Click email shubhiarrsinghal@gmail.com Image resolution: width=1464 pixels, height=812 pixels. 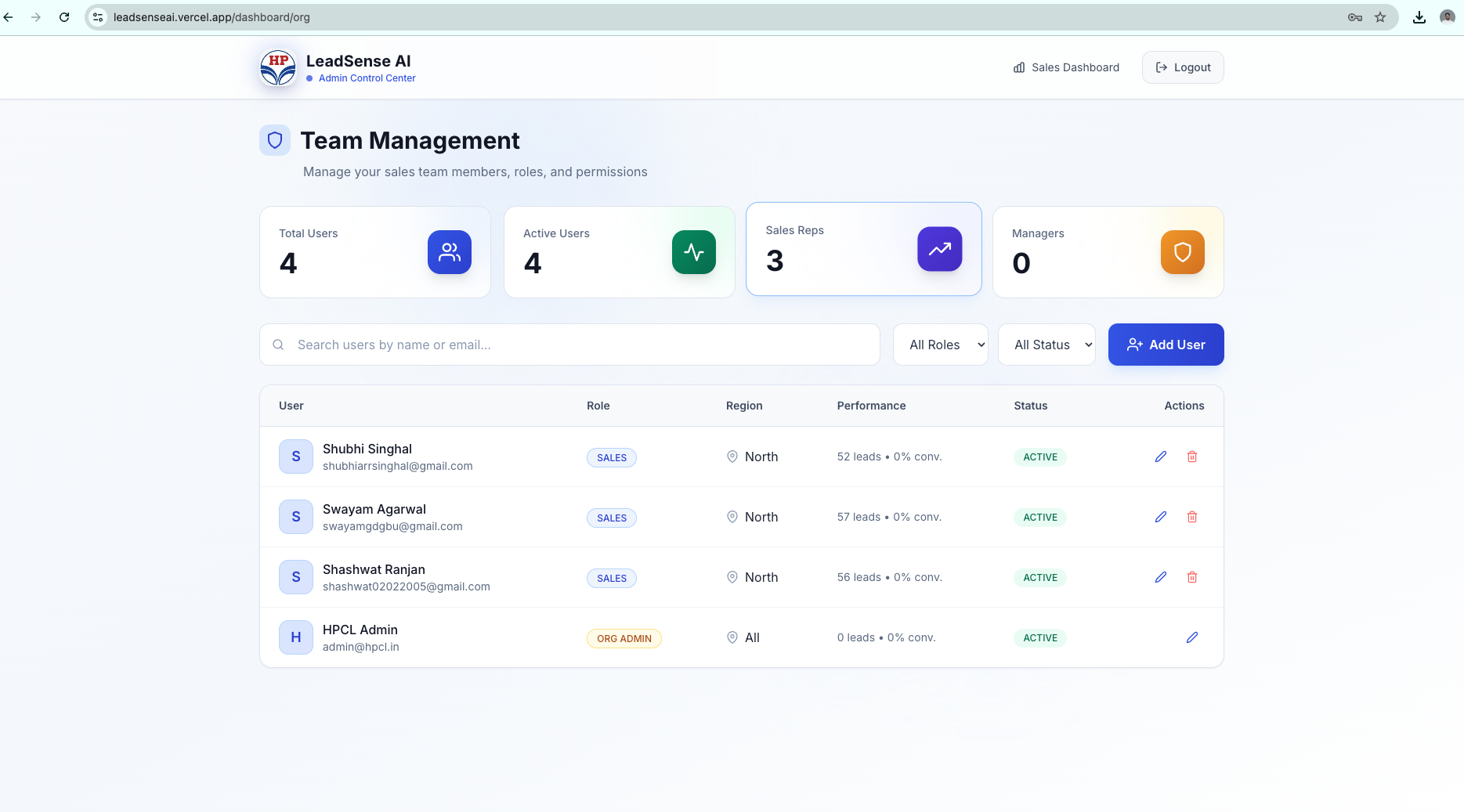[x=398, y=466]
